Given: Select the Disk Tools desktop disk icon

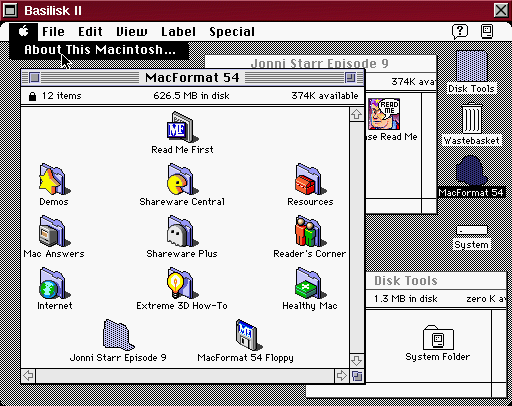Looking at the screenshot, I should coord(471,66).
